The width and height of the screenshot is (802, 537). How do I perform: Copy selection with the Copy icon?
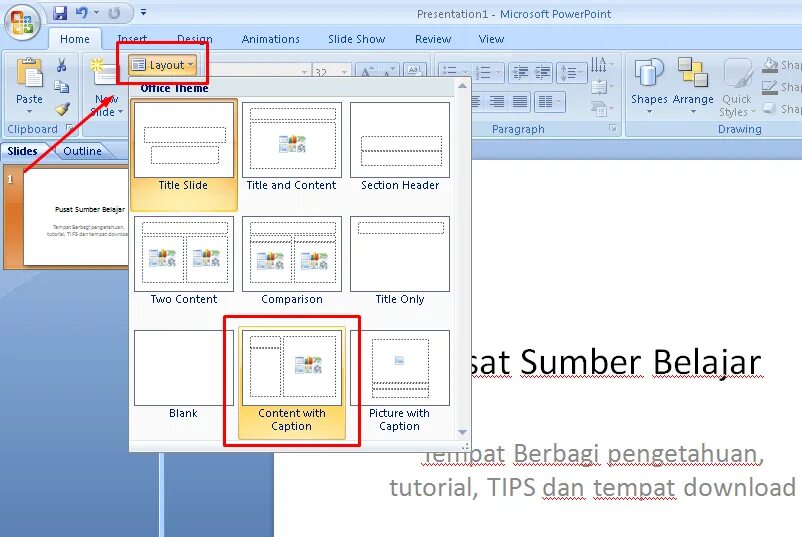[x=61, y=86]
